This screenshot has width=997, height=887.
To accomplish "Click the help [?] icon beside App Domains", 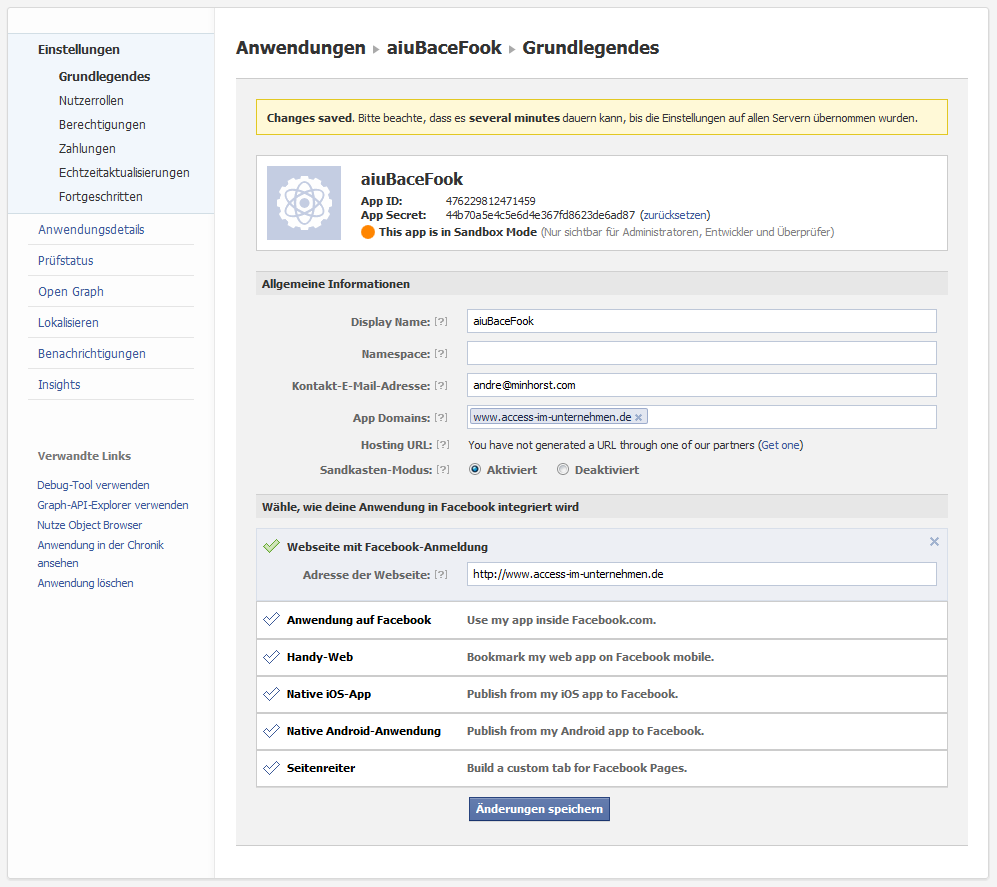I will coord(441,417).
